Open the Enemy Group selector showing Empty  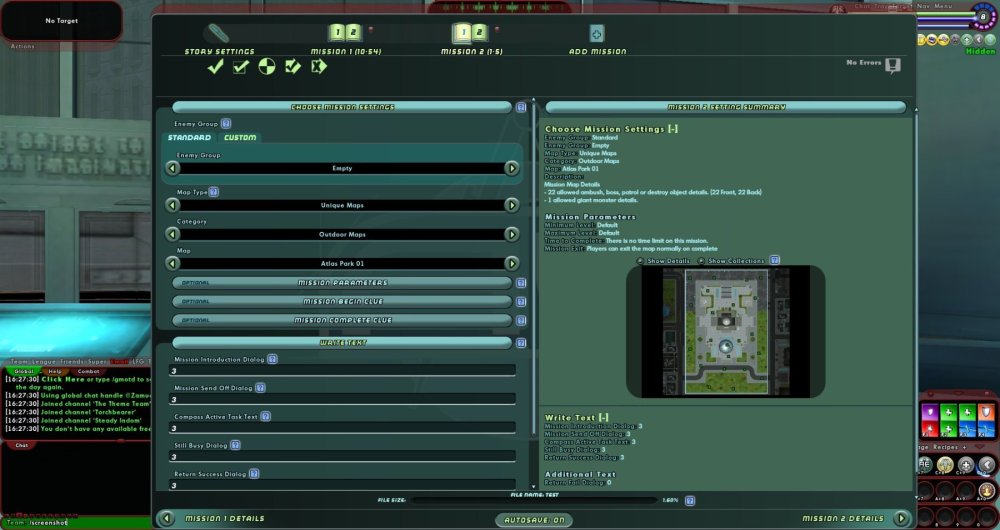click(342, 168)
